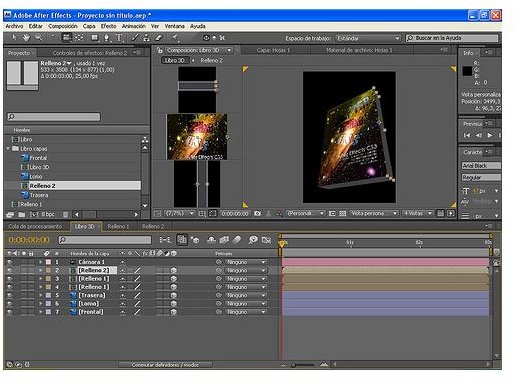Viewport: 514px width, 386px height.
Task: Select the Brush tool
Action: pyautogui.click(x=134, y=38)
